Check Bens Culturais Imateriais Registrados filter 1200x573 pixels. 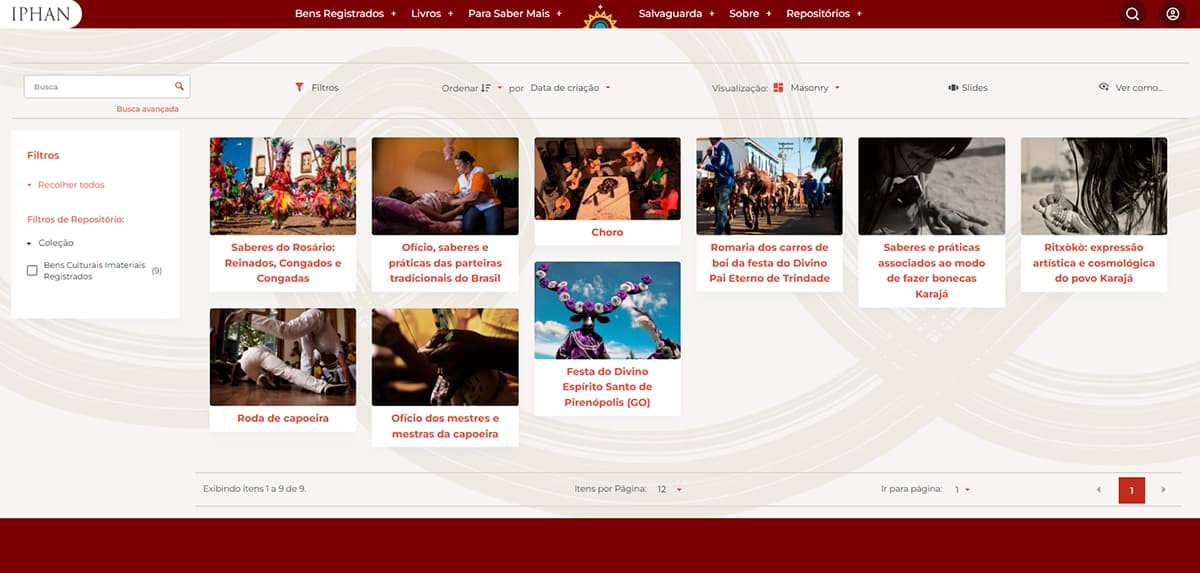pos(32,271)
